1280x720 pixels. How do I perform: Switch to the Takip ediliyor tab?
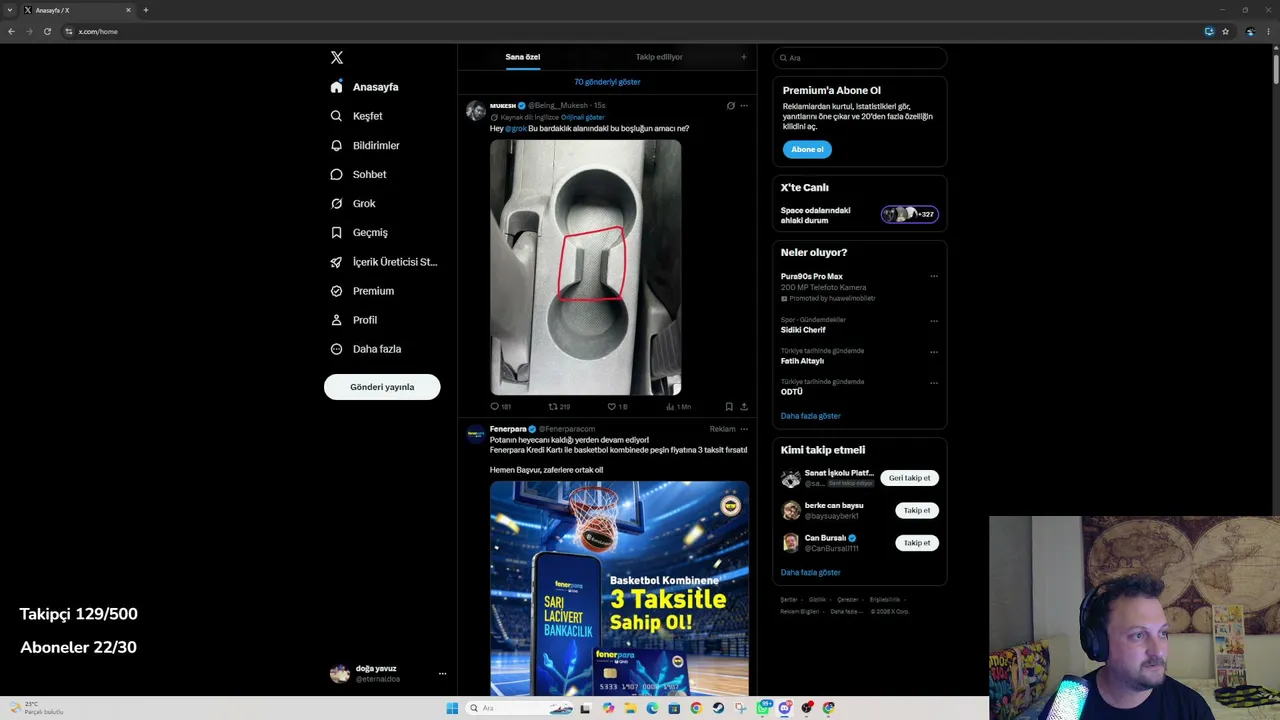coord(659,57)
